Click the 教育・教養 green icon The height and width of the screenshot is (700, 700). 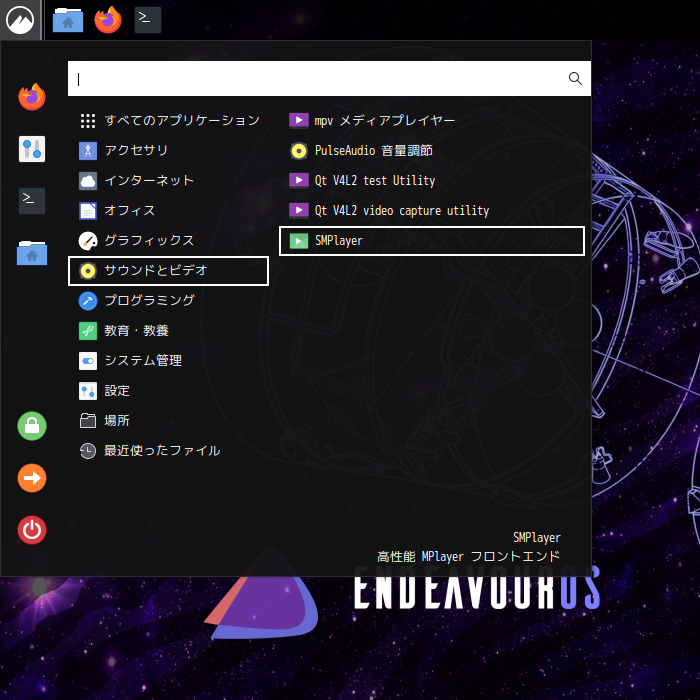click(x=88, y=331)
